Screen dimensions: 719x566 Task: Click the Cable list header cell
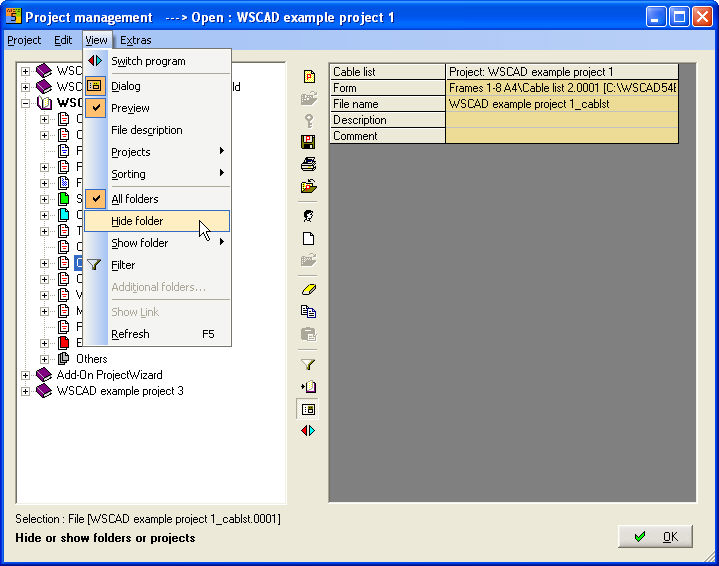pos(387,72)
